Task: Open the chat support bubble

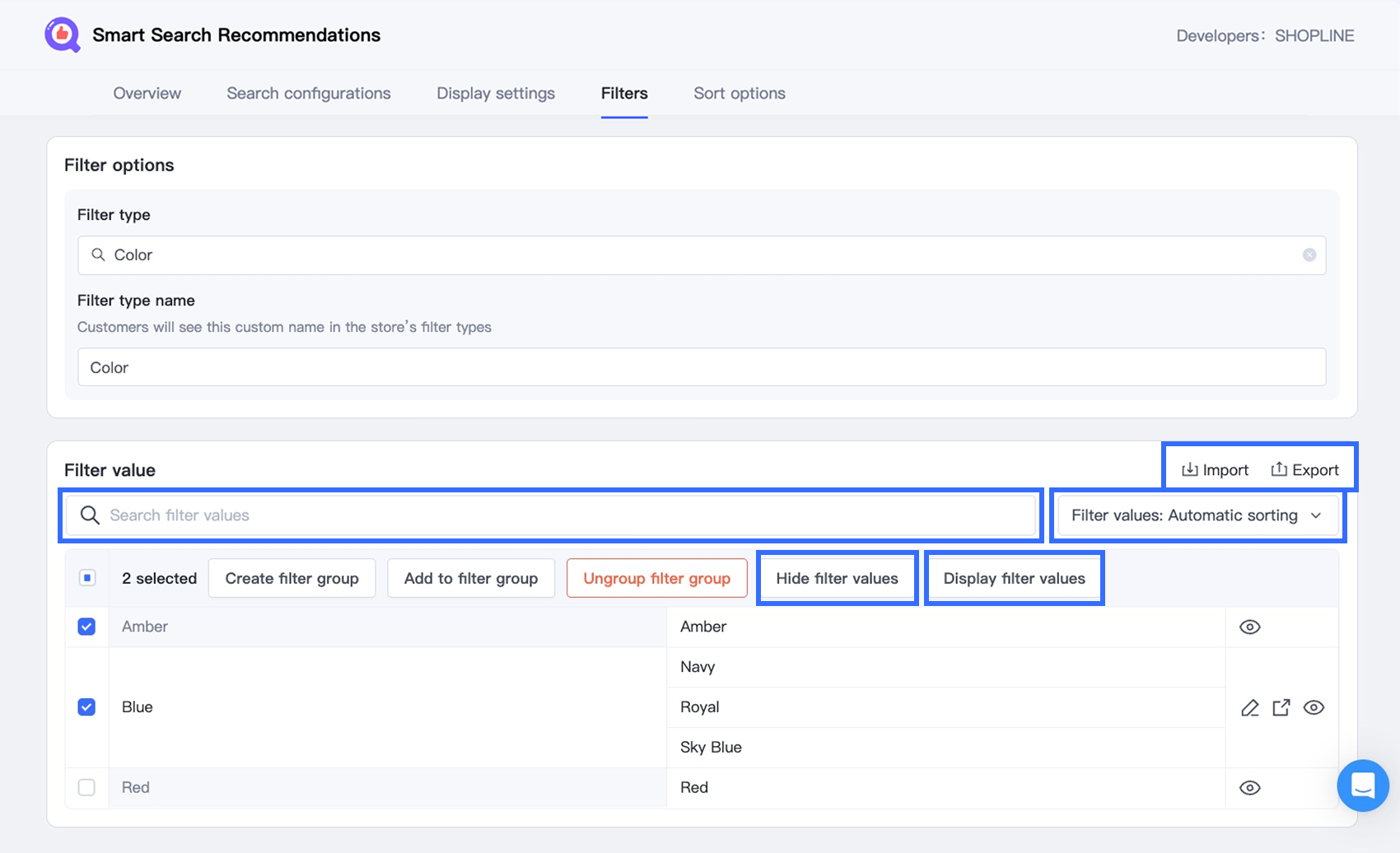Action: 1362,785
